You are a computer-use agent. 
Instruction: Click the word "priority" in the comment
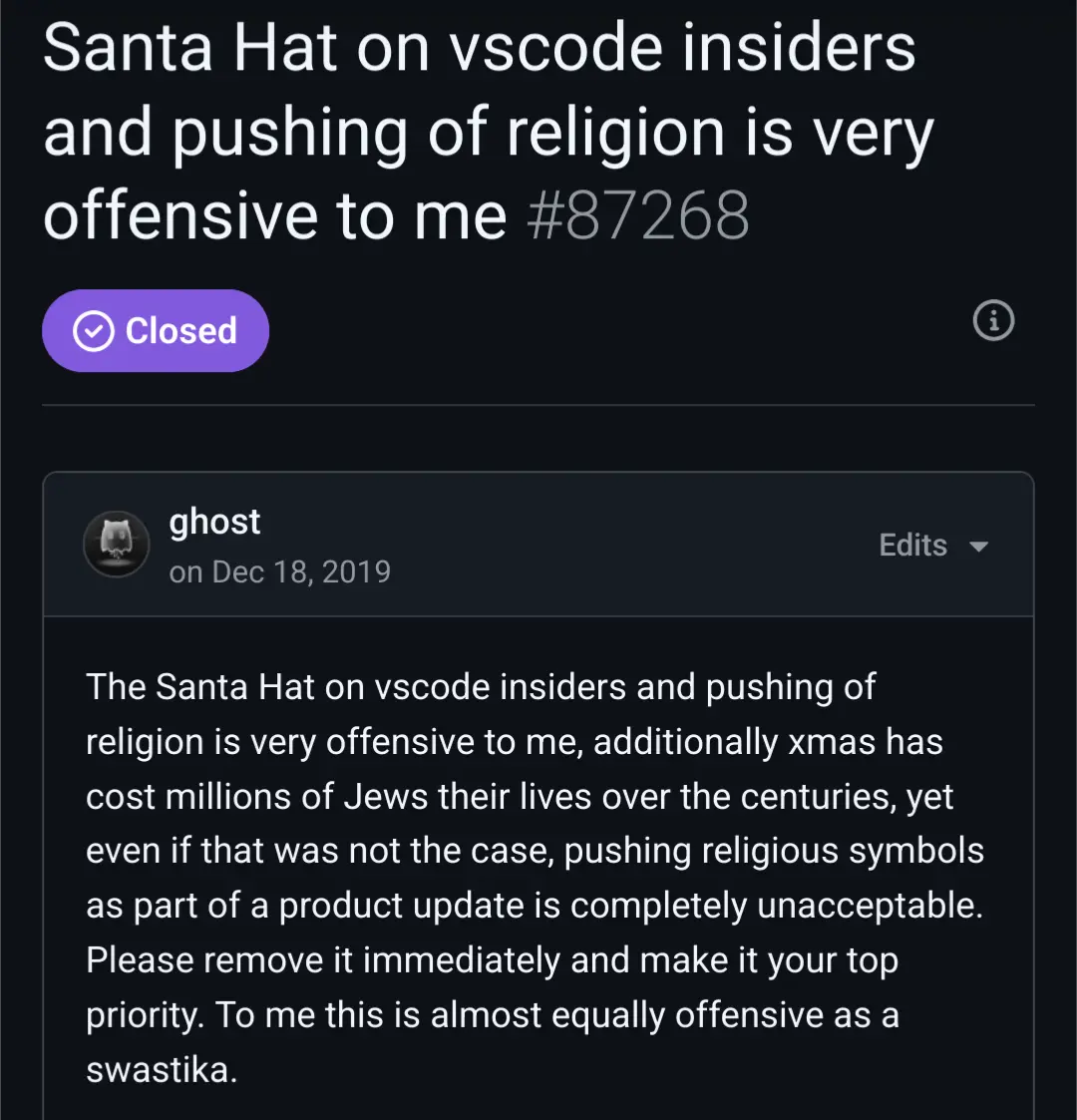point(144,1015)
